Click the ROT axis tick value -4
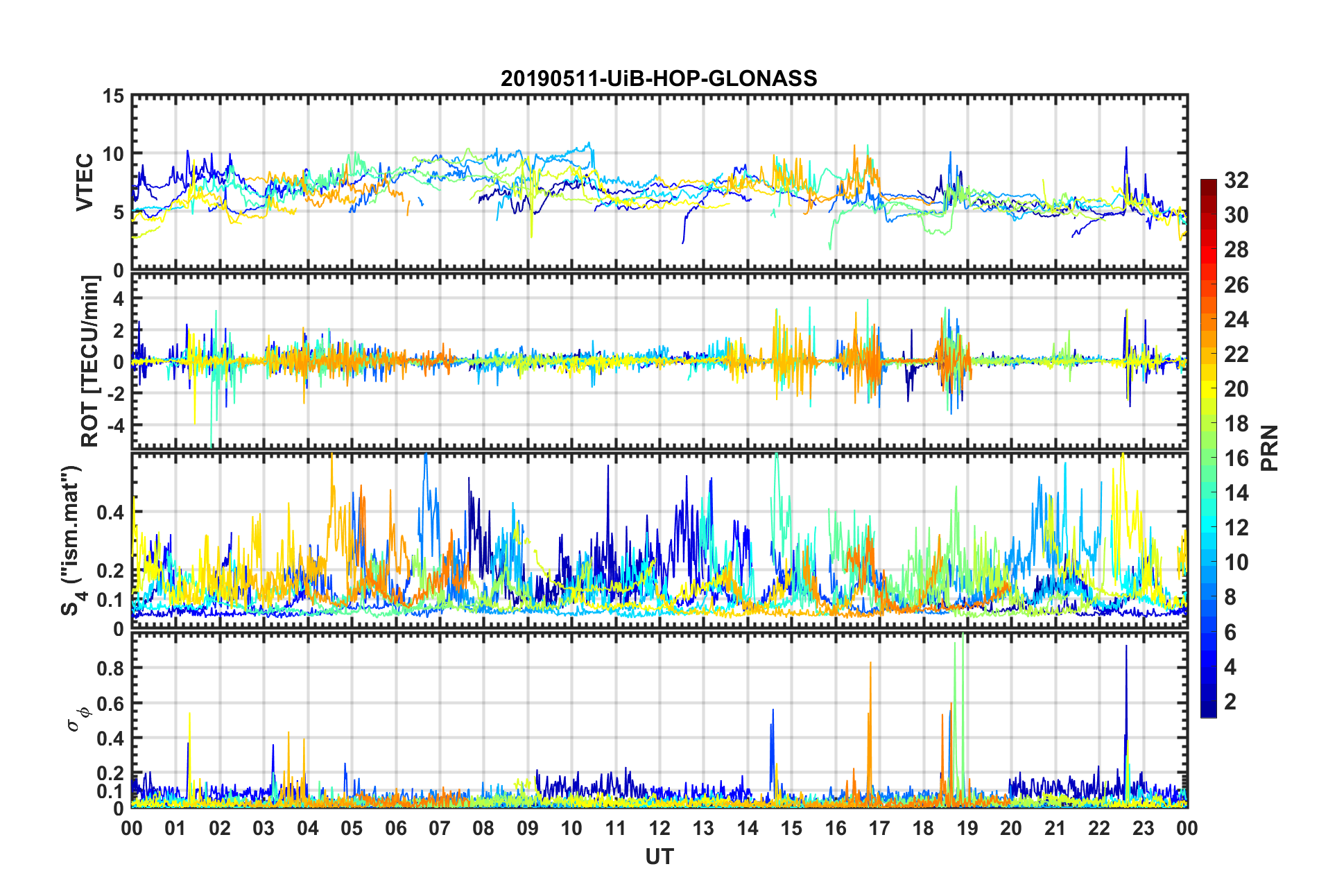1319x896 pixels. pos(115,424)
